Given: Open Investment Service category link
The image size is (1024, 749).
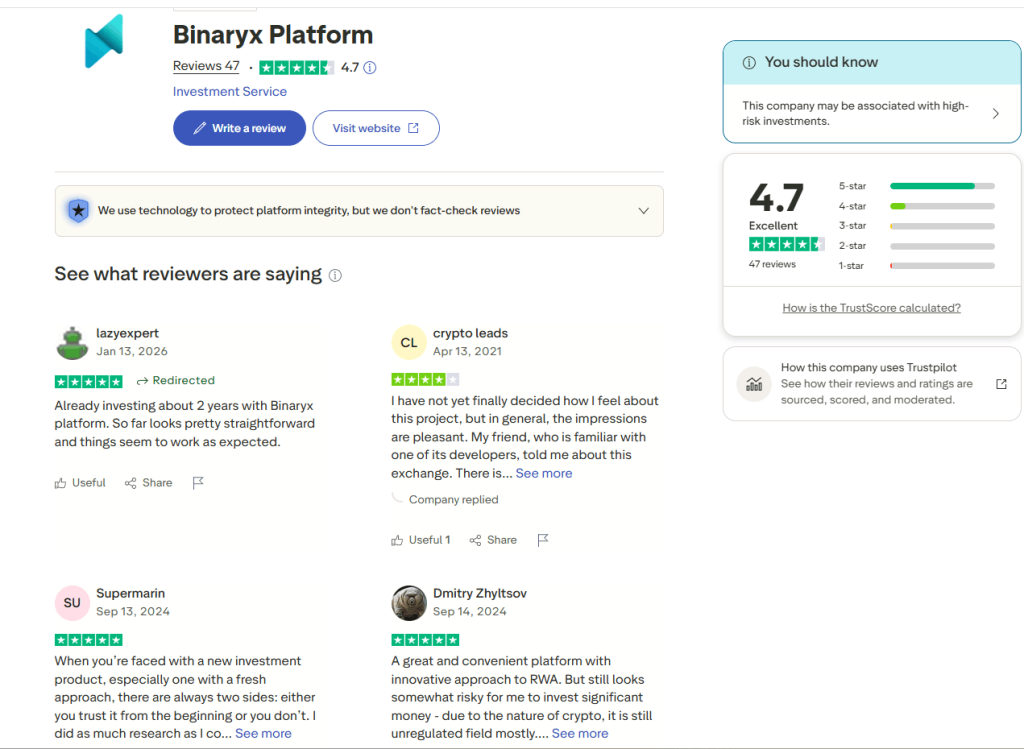Looking at the screenshot, I should tap(230, 91).
